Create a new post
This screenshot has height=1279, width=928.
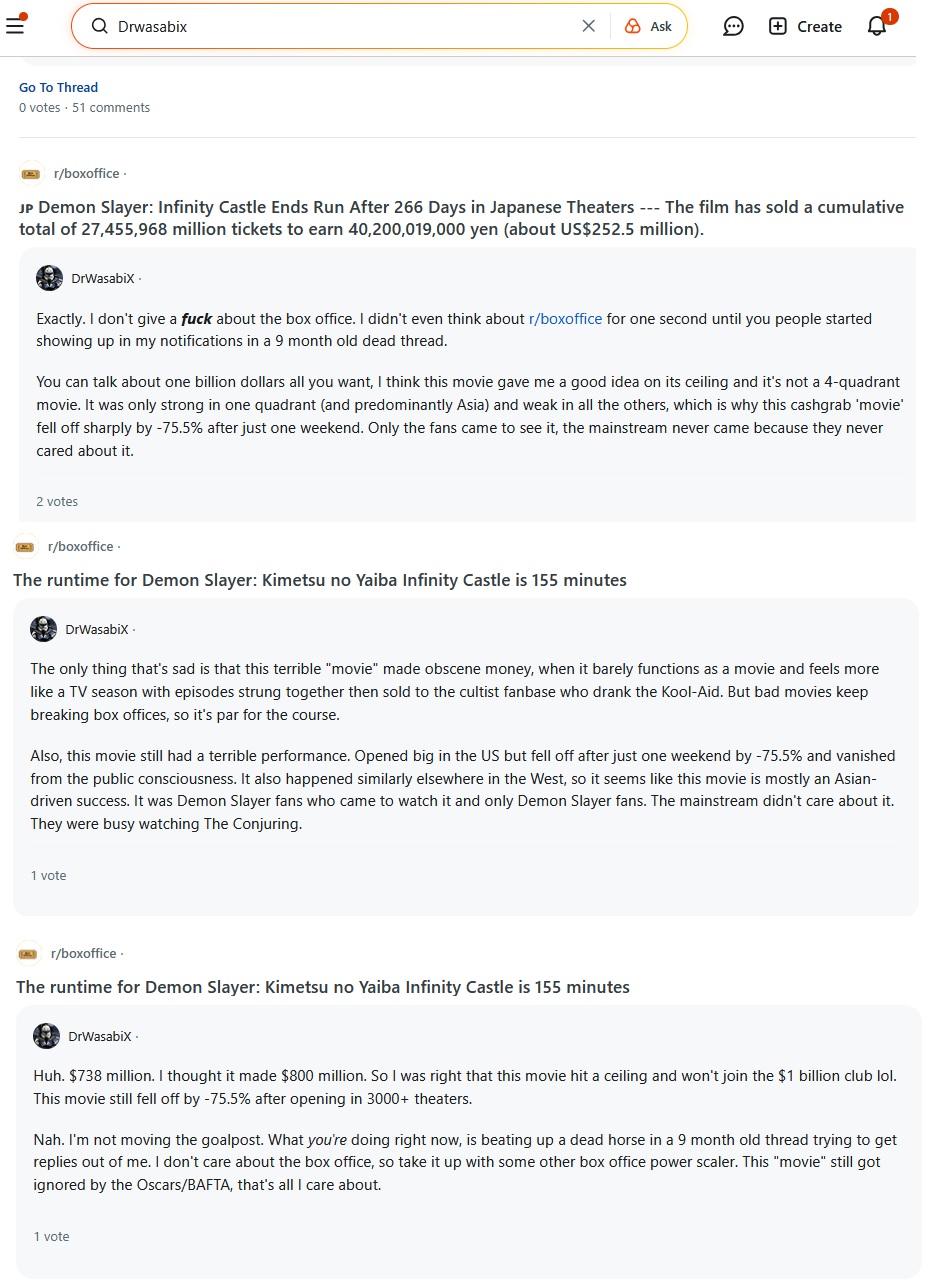coord(805,26)
